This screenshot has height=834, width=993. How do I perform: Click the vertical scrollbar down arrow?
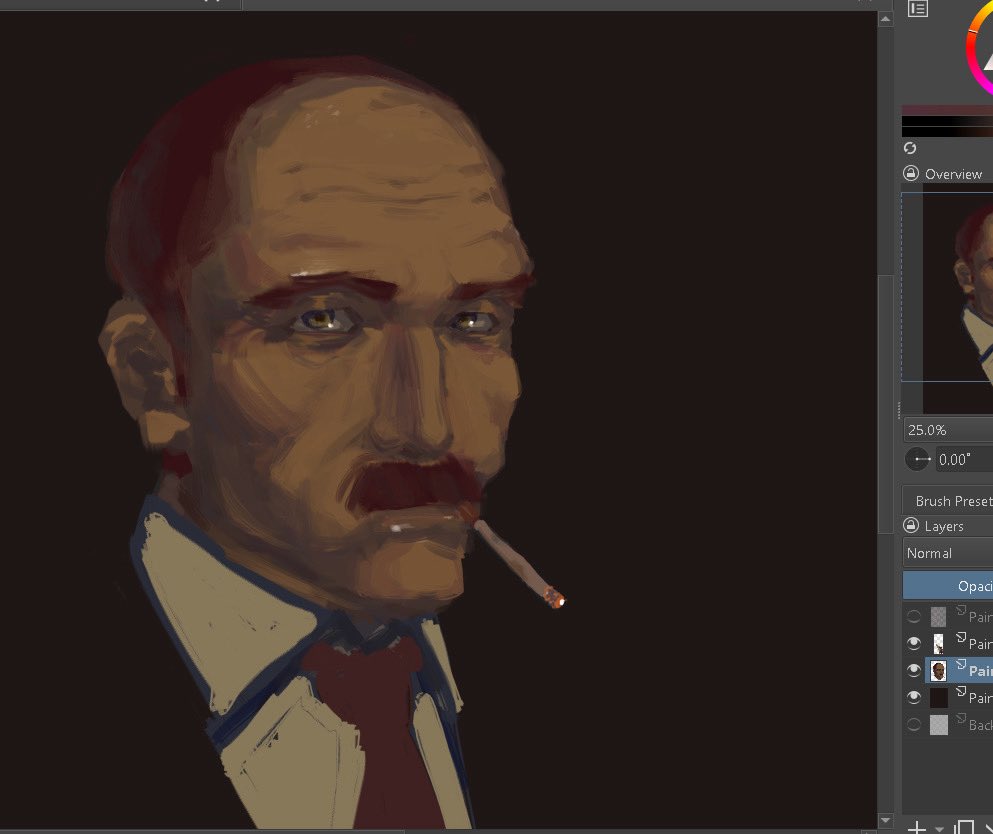[x=885, y=821]
